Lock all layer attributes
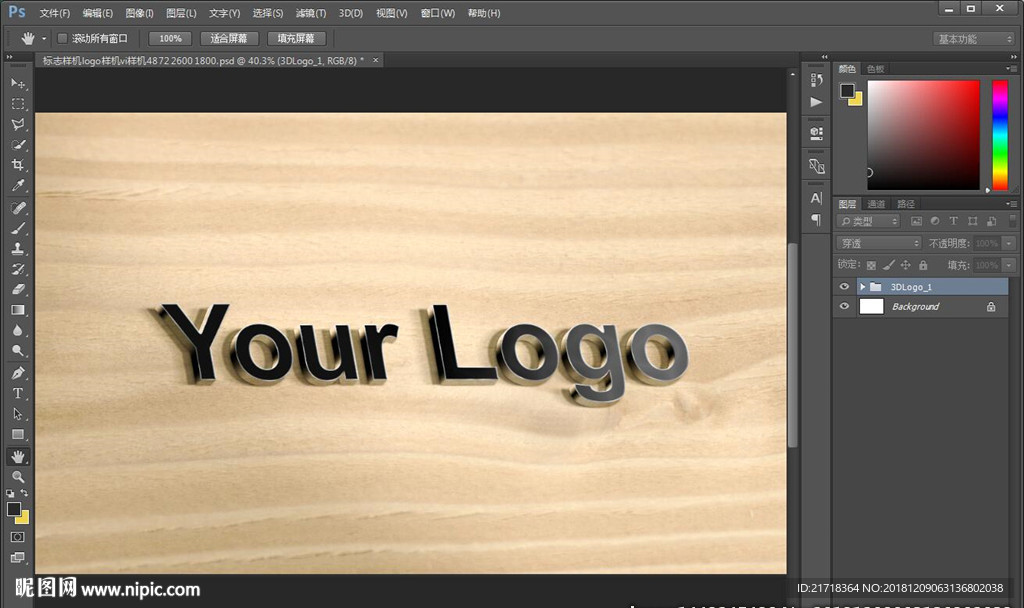The image size is (1024, 608). click(923, 265)
